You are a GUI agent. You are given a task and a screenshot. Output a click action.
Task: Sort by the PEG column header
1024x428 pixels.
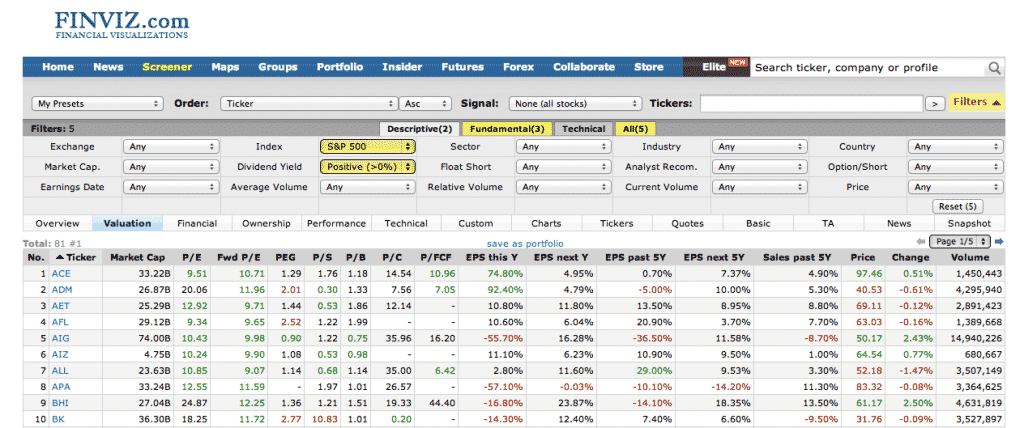[x=286, y=257]
